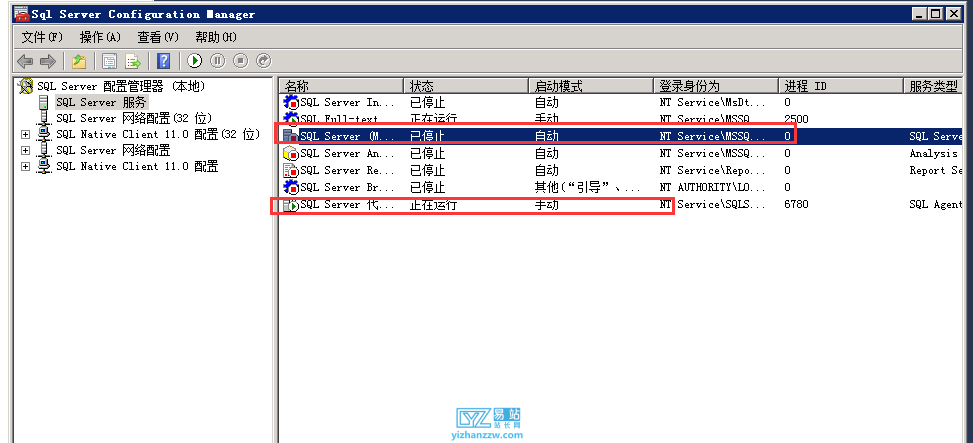Click the Export List toolbar icon
Screen dimensions: 973x443
pos(133,61)
